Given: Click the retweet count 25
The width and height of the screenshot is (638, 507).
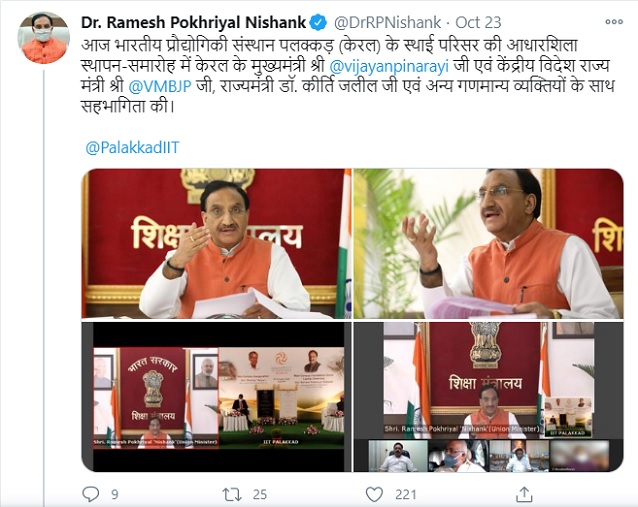Looking at the screenshot, I should [x=260, y=494].
